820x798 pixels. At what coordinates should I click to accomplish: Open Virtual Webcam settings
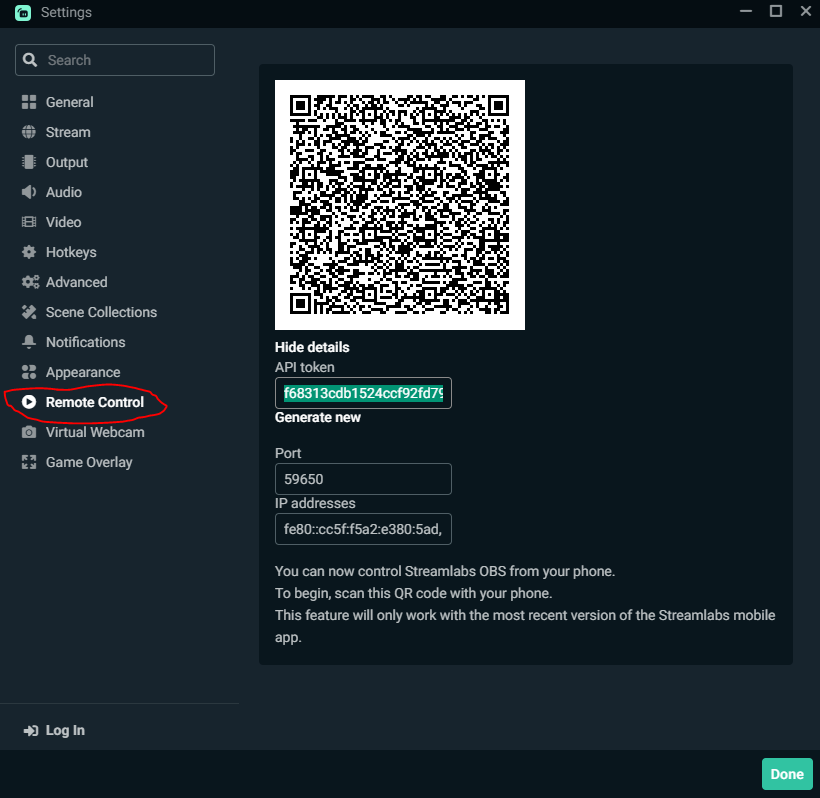click(95, 432)
